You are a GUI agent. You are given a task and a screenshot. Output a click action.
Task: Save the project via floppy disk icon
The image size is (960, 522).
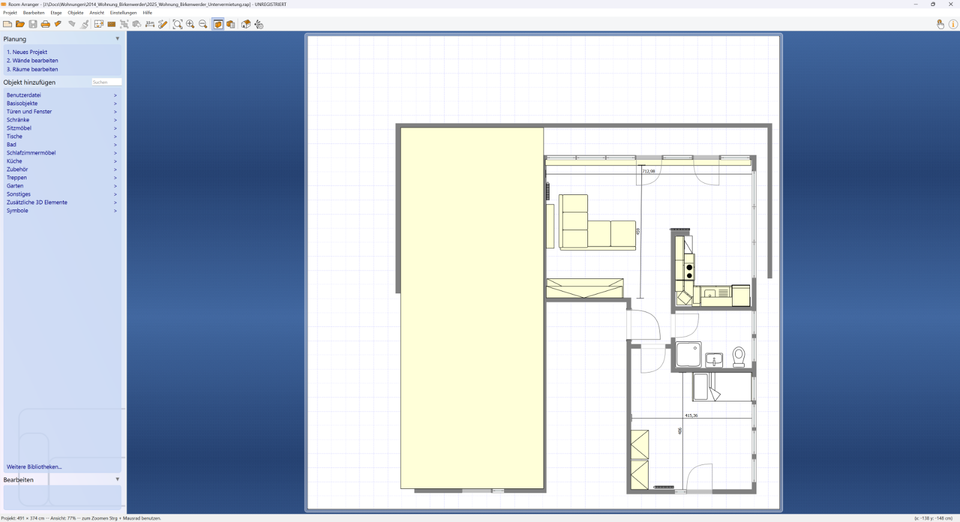click(33, 24)
